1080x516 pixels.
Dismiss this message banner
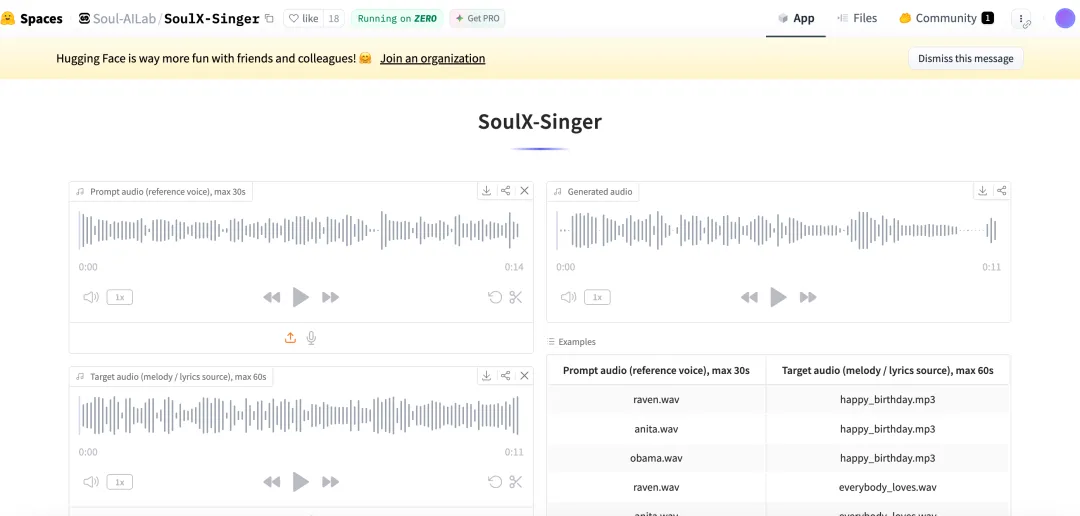(966, 59)
